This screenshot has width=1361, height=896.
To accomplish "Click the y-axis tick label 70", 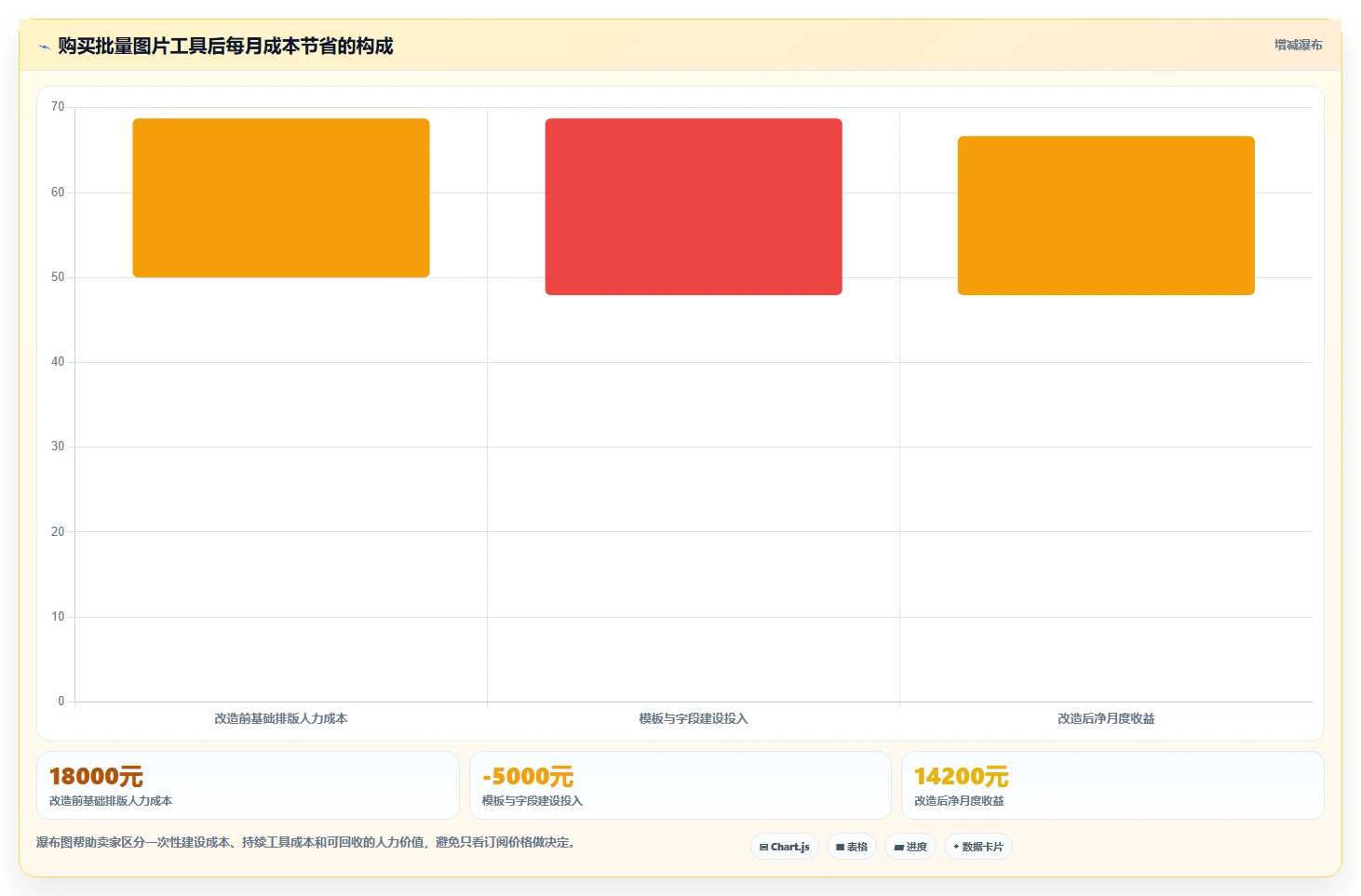I will pyautogui.click(x=58, y=107).
